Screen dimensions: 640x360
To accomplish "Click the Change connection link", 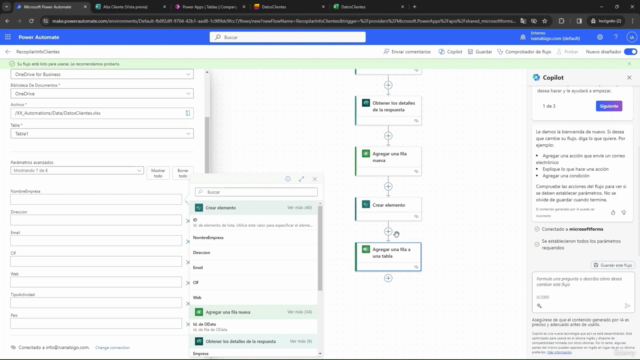I will click(x=112, y=348).
